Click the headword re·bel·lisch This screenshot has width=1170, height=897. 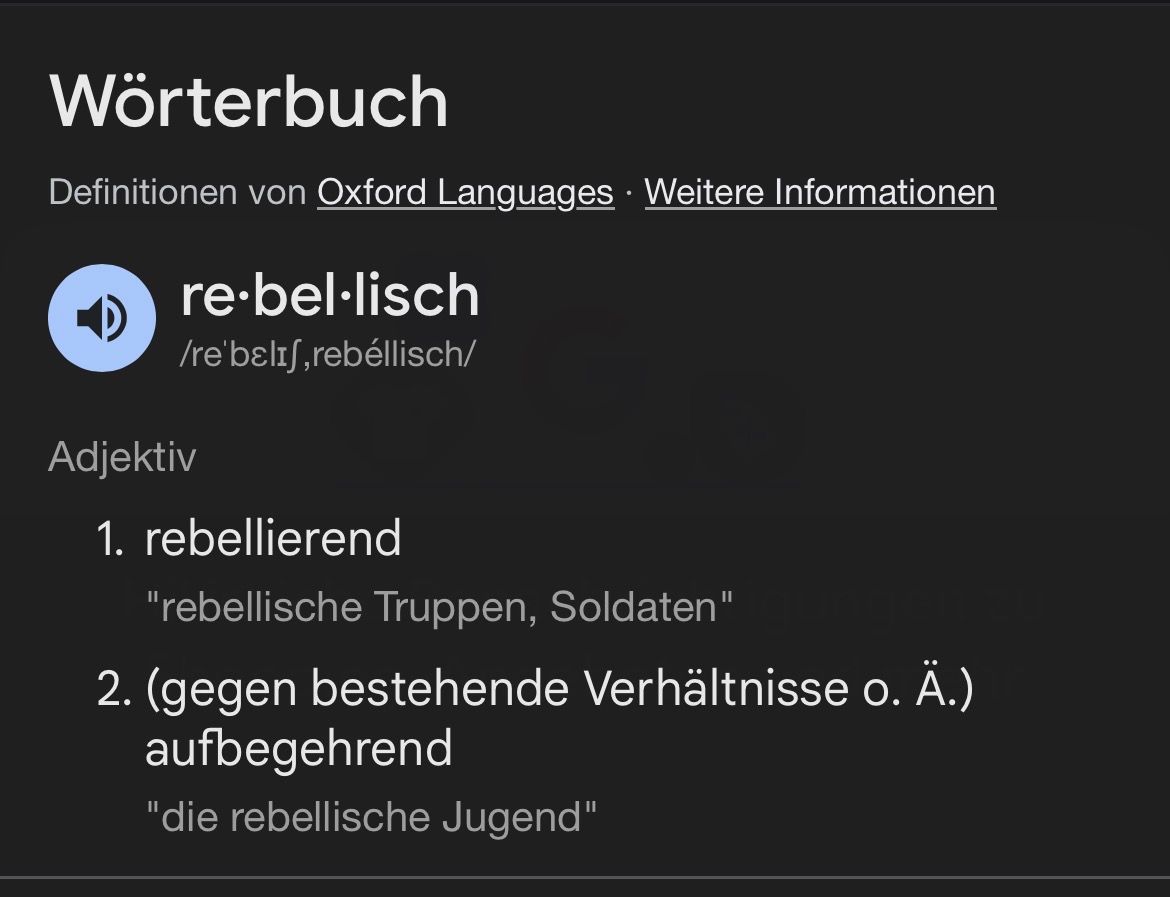coord(330,294)
